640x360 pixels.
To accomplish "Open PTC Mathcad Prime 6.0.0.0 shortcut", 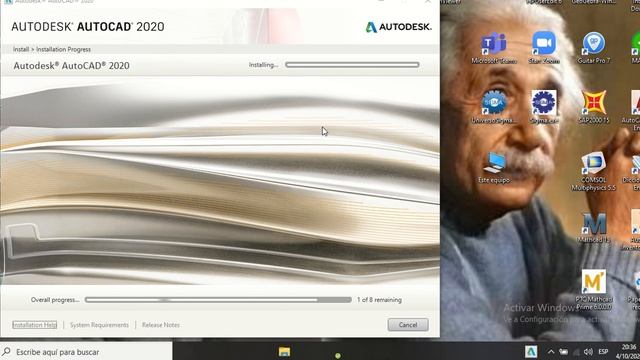I will click(x=594, y=290).
